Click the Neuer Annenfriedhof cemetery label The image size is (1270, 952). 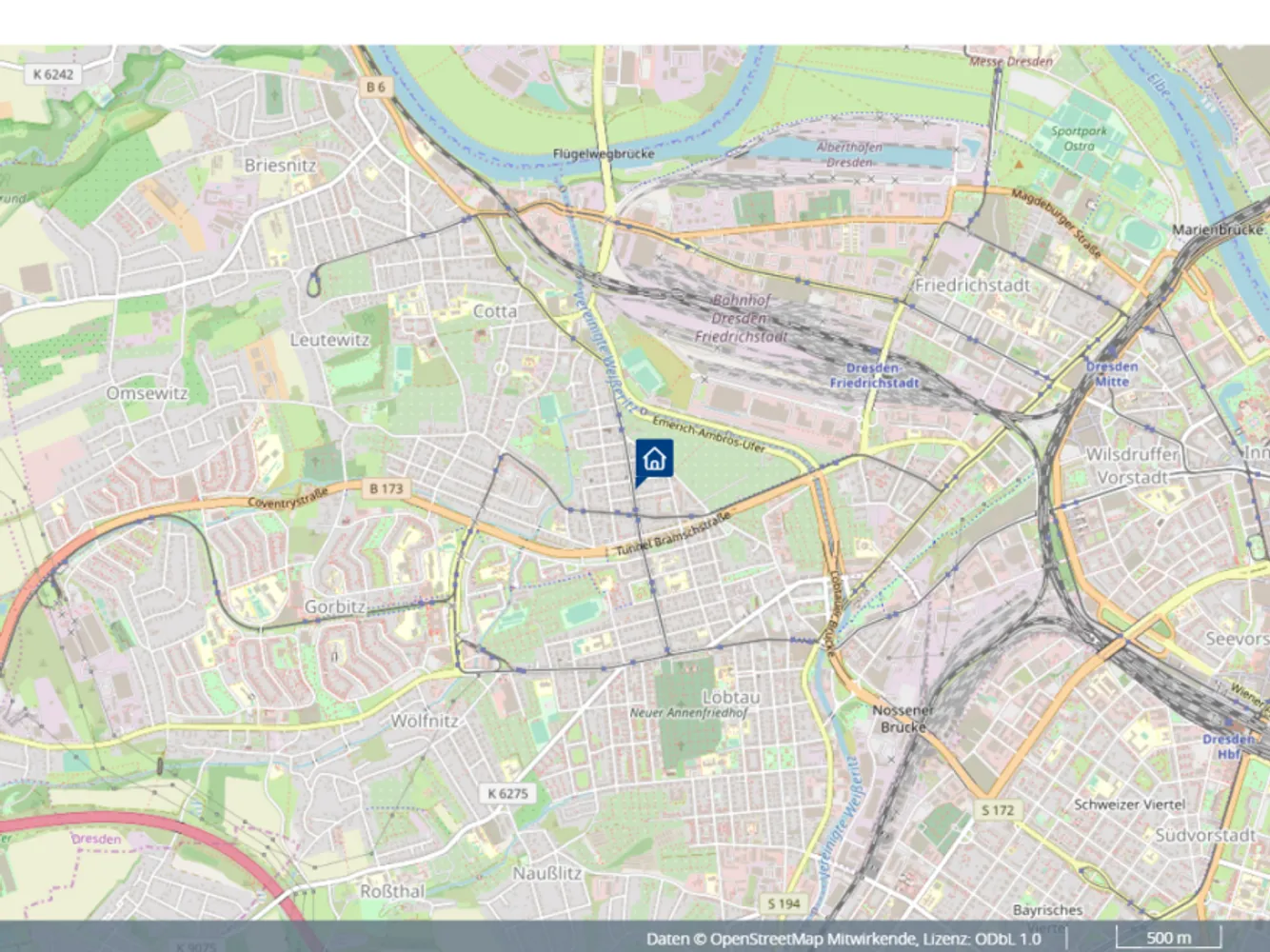pos(688,712)
